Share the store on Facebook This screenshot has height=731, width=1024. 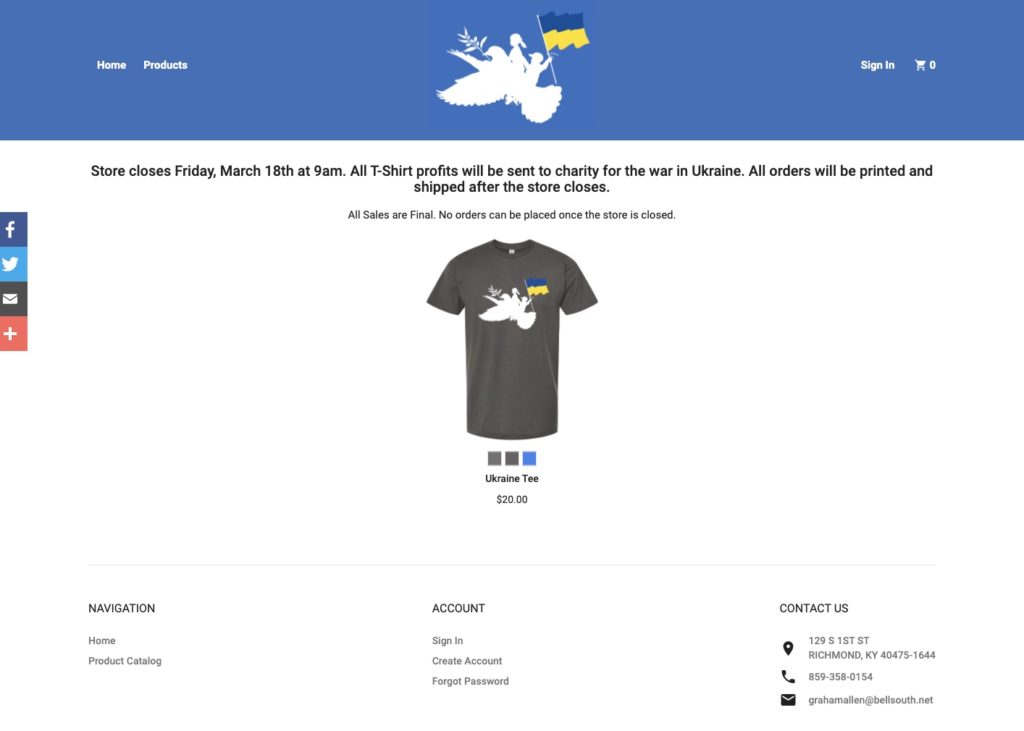(x=13, y=229)
